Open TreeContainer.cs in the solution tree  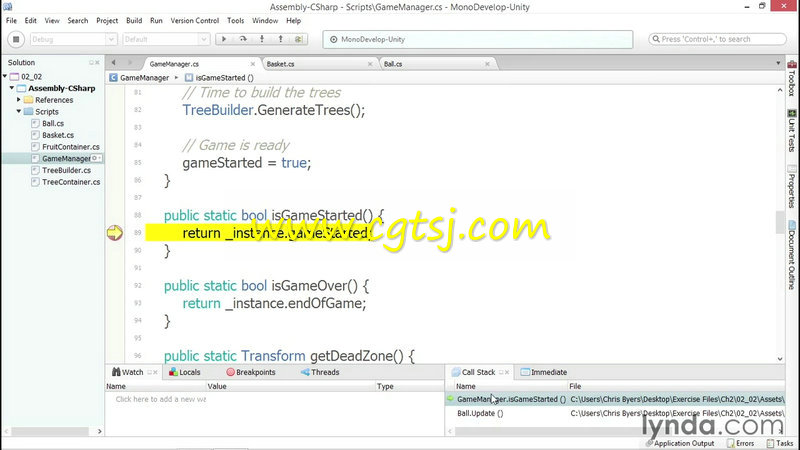[x=71, y=182]
